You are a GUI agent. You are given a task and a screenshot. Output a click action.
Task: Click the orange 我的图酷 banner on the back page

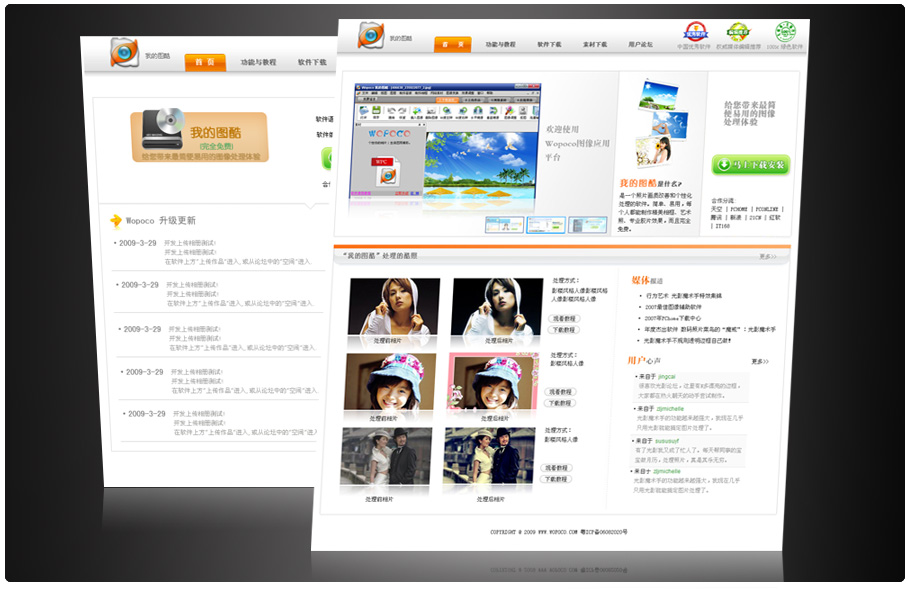pyautogui.click(x=199, y=137)
